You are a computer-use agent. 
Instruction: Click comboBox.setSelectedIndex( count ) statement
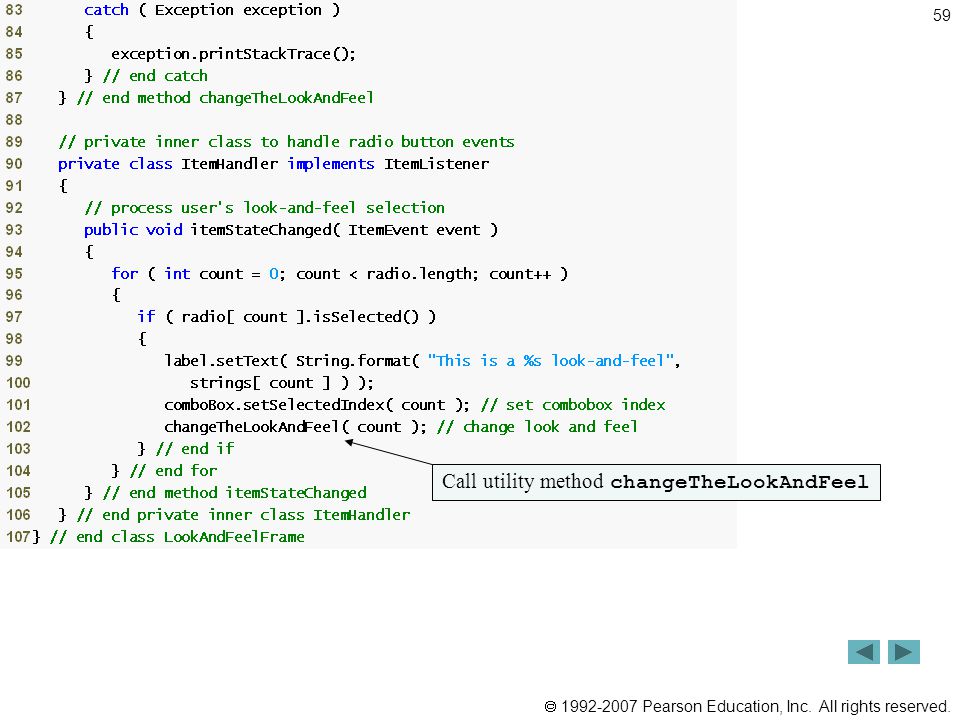[x=317, y=405]
